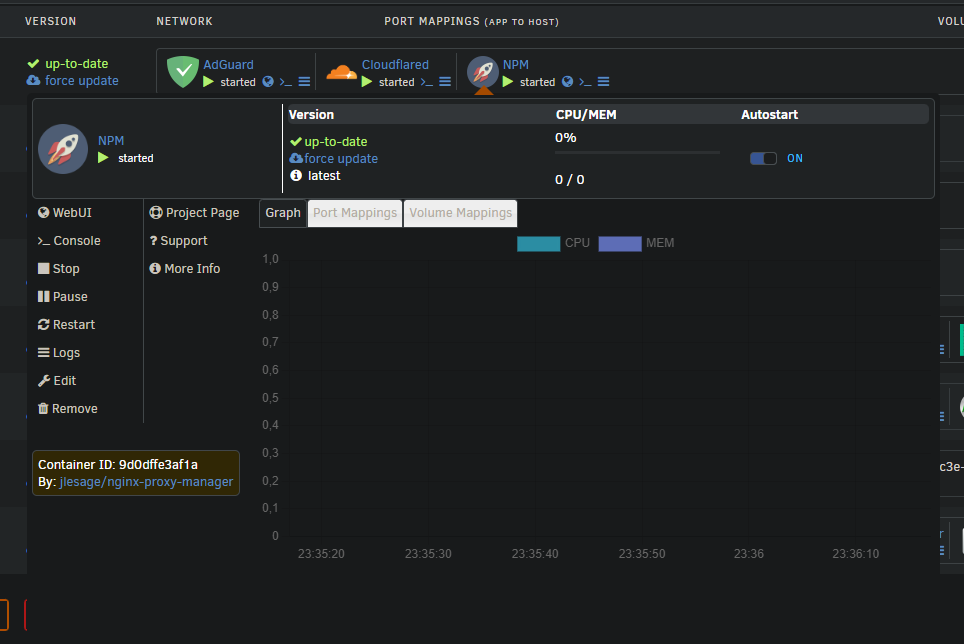Stop the NPM container
This screenshot has width=964, height=644.
click(x=58, y=269)
